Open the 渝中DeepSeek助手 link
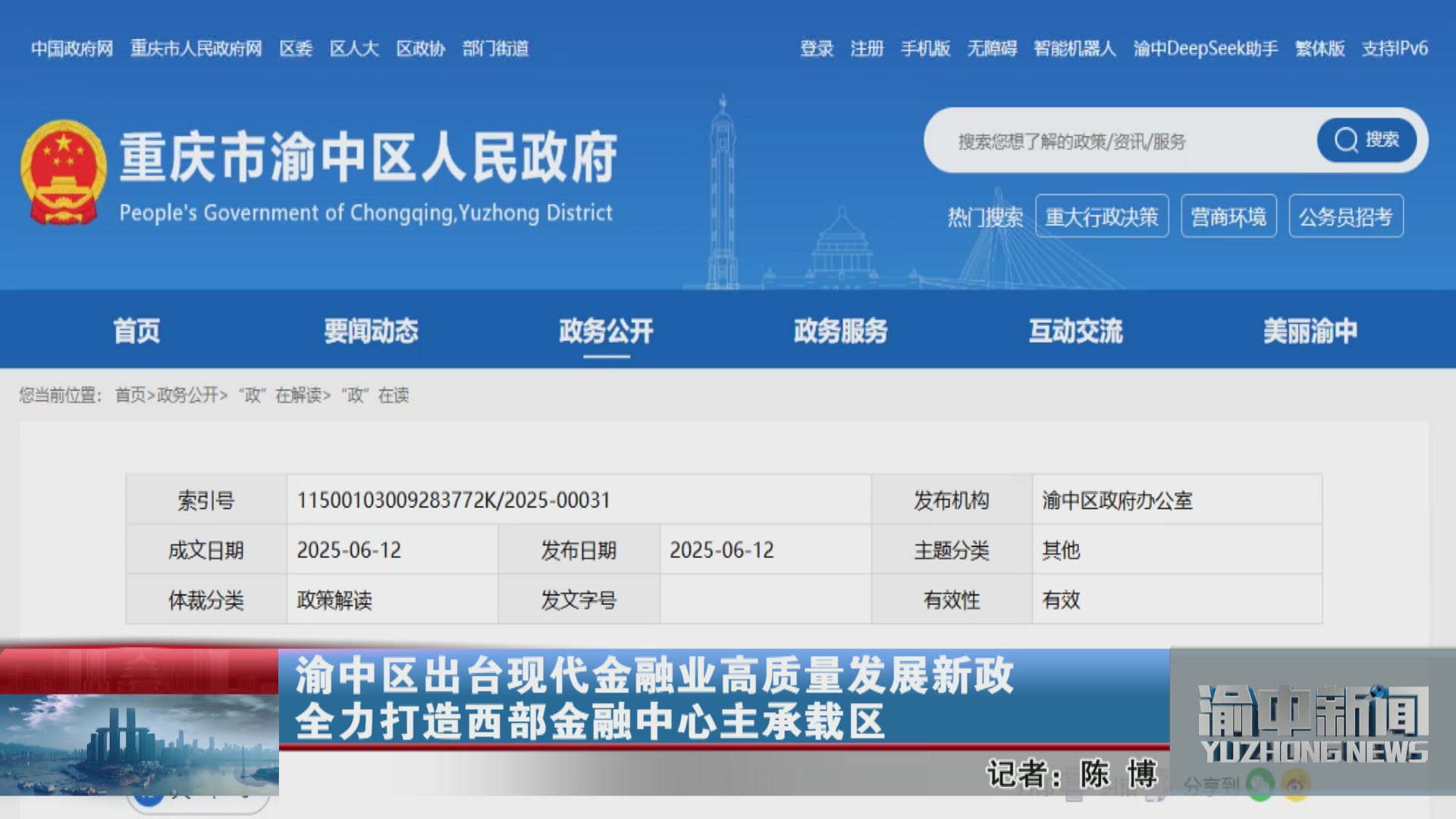Image resolution: width=1456 pixels, height=819 pixels. (1205, 49)
